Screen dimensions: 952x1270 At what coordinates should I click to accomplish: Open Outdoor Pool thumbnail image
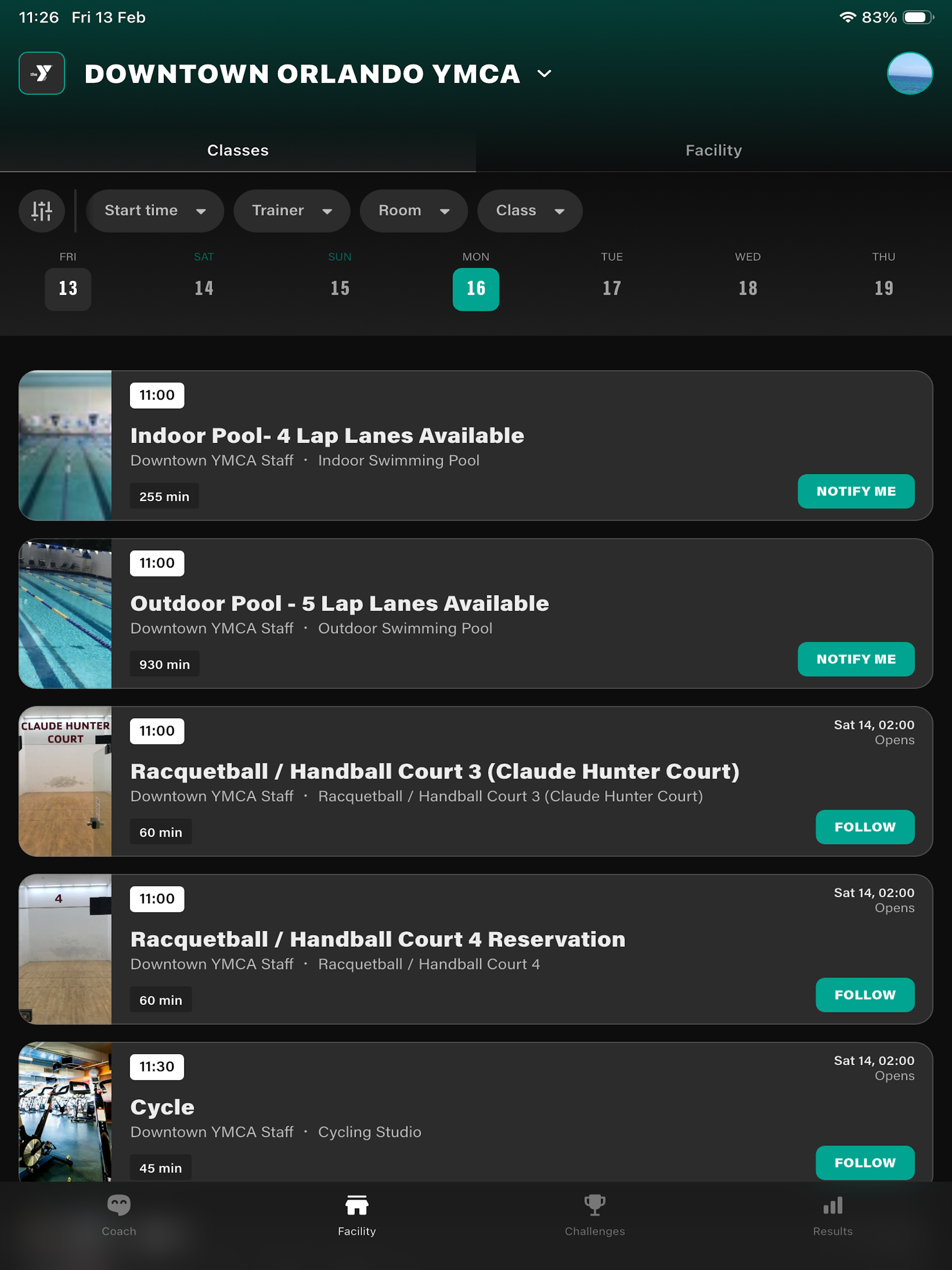click(x=65, y=613)
